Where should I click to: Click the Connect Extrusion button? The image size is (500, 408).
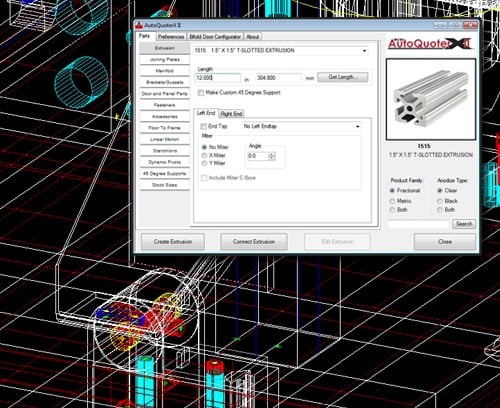click(x=254, y=242)
